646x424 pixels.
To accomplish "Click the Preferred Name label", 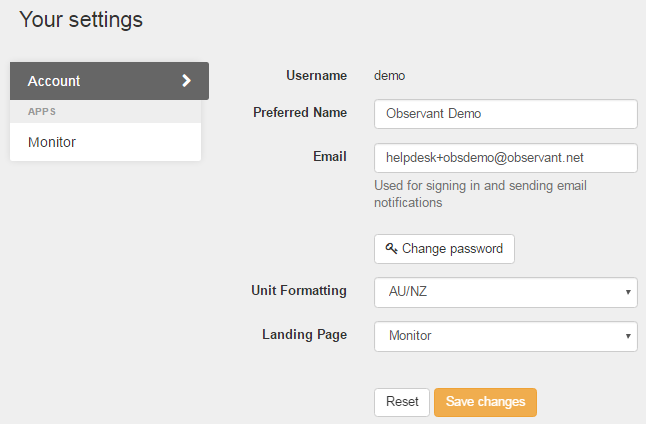I will coord(300,112).
